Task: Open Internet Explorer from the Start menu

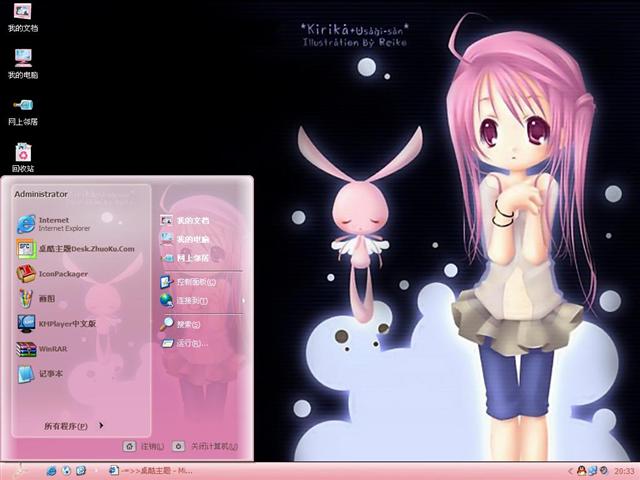Action: point(60,223)
